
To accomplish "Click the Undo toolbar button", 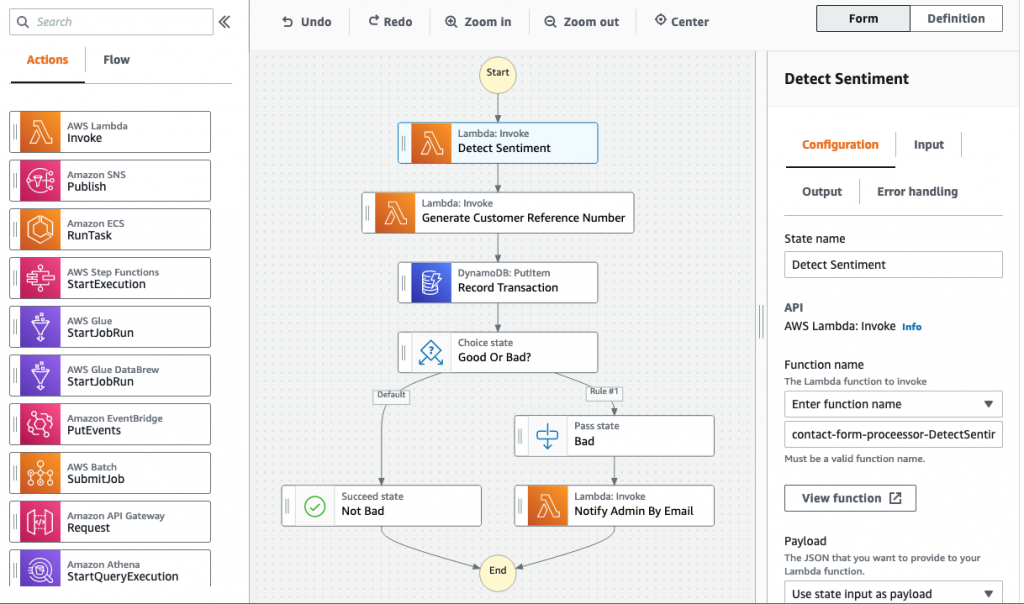I will point(307,22).
